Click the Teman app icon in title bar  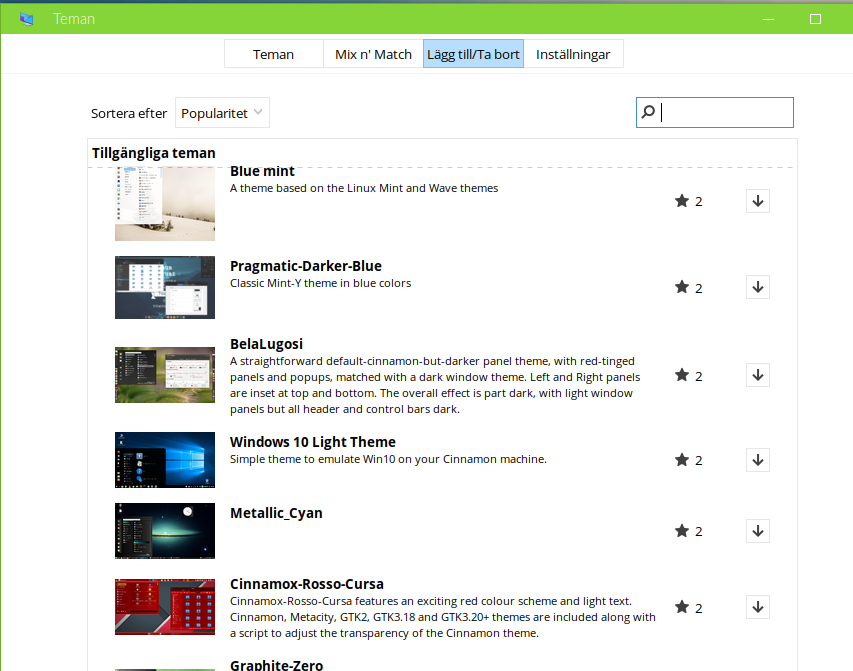26,19
